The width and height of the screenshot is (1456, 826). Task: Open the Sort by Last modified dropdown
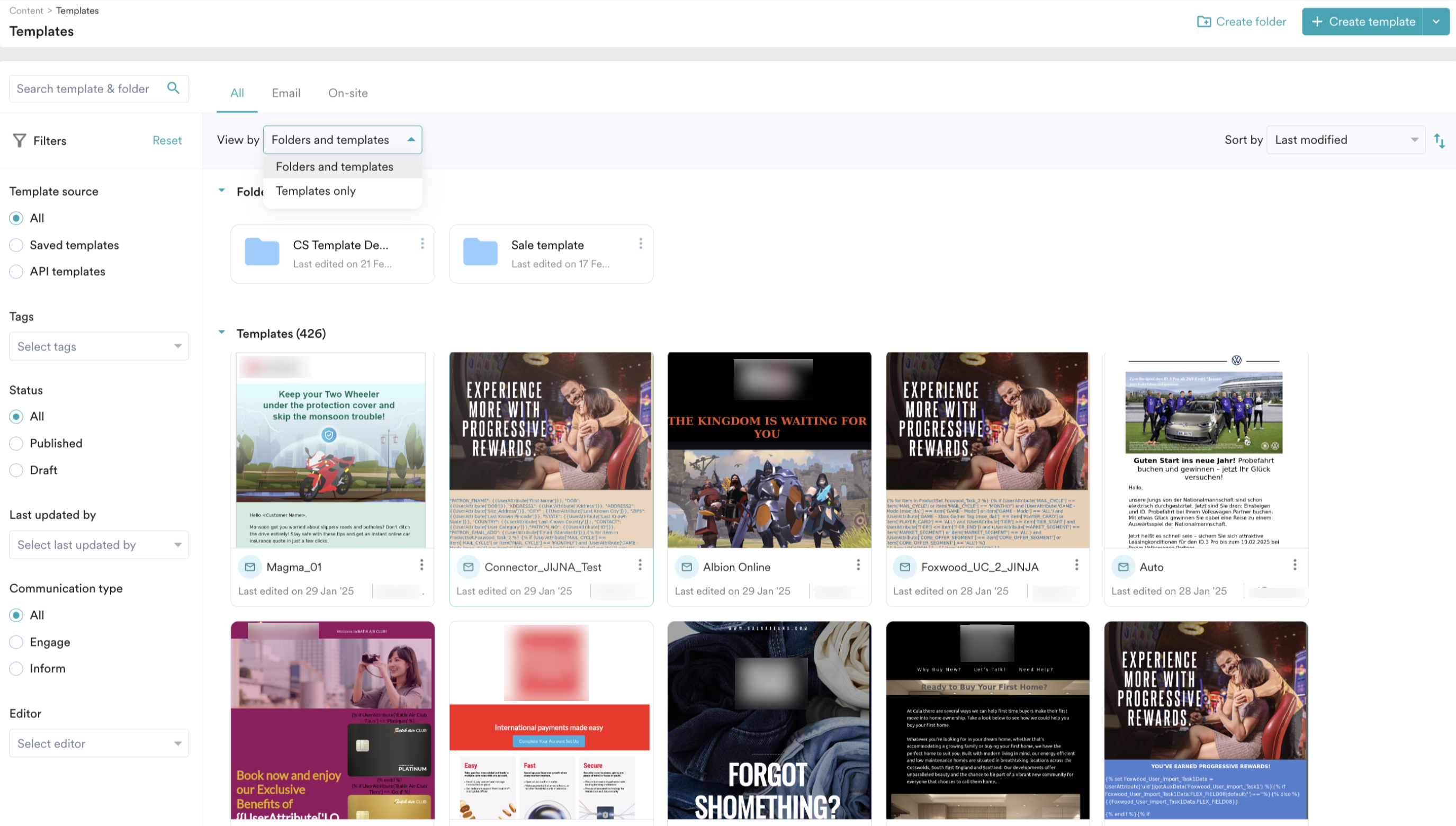point(1345,140)
